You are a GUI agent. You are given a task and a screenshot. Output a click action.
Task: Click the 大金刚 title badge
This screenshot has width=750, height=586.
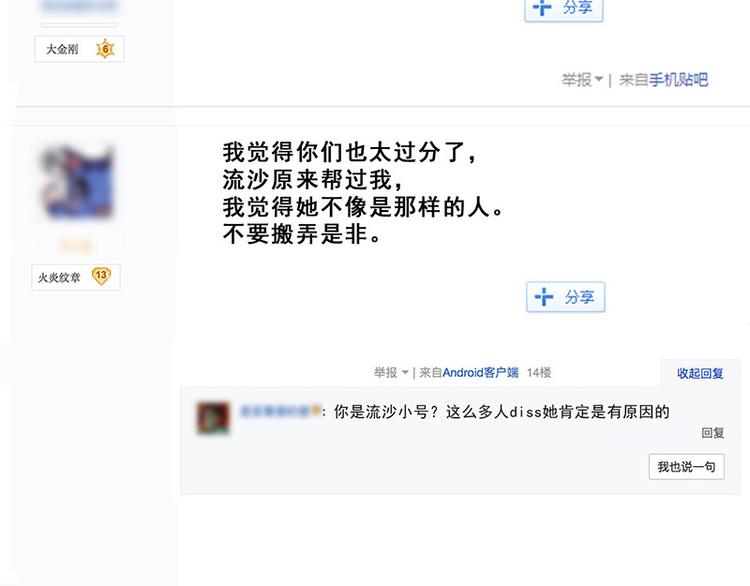79,49
